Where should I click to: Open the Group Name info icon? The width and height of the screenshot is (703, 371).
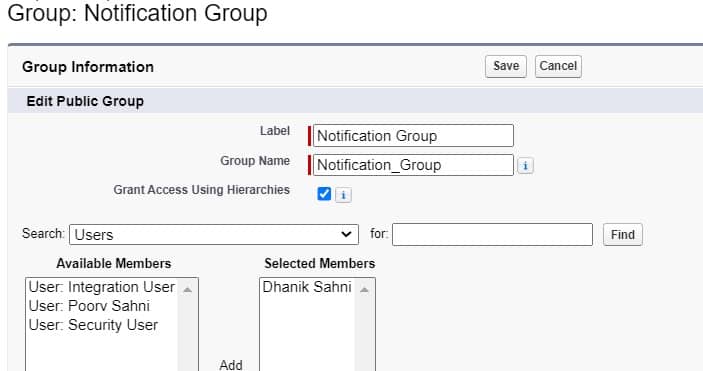[x=525, y=166]
